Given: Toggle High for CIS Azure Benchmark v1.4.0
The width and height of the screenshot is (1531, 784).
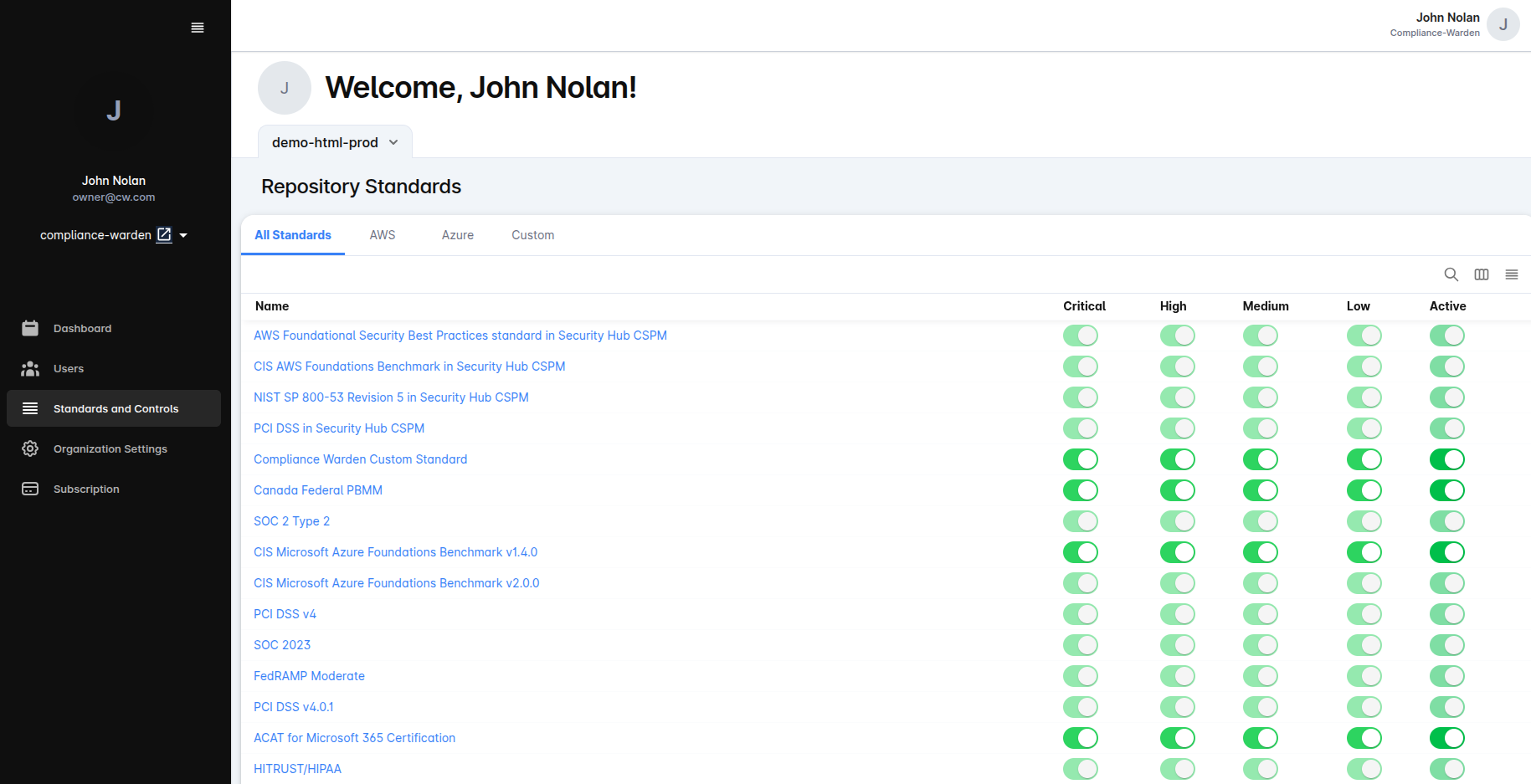Looking at the screenshot, I should [1177, 552].
